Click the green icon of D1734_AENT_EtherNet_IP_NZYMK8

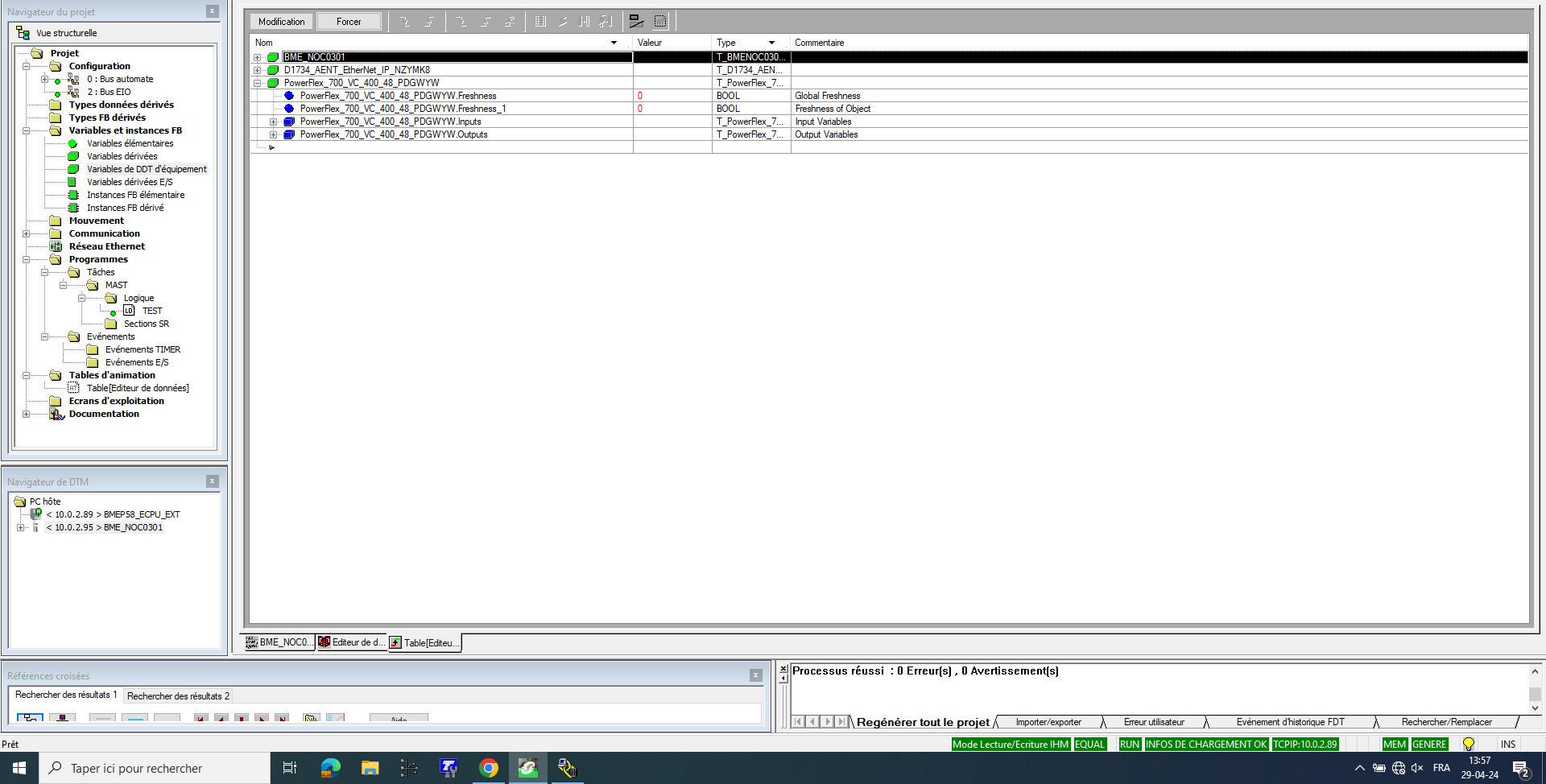point(273,70)
